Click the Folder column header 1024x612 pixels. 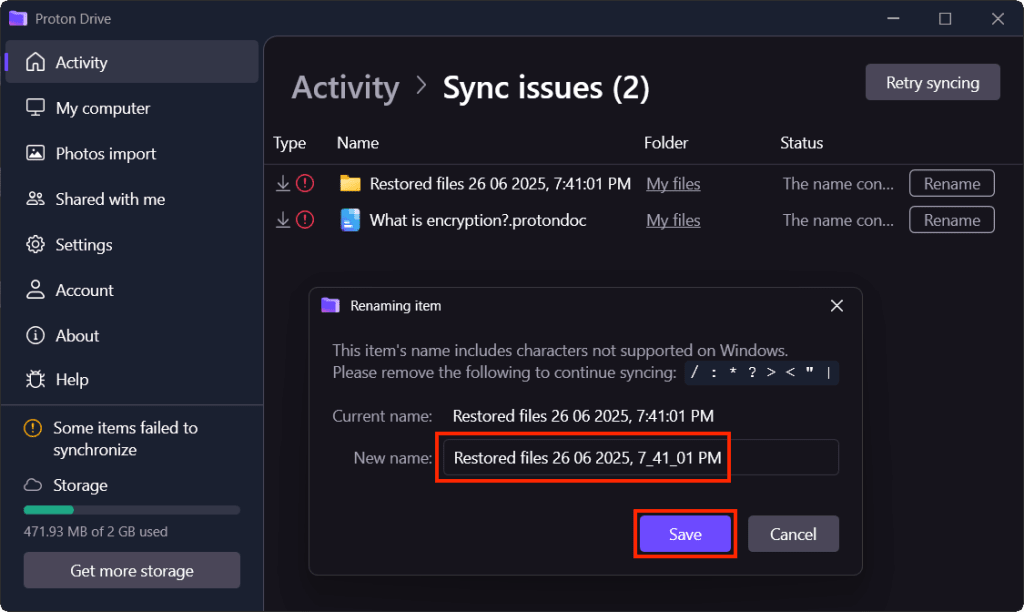(665, 142)
